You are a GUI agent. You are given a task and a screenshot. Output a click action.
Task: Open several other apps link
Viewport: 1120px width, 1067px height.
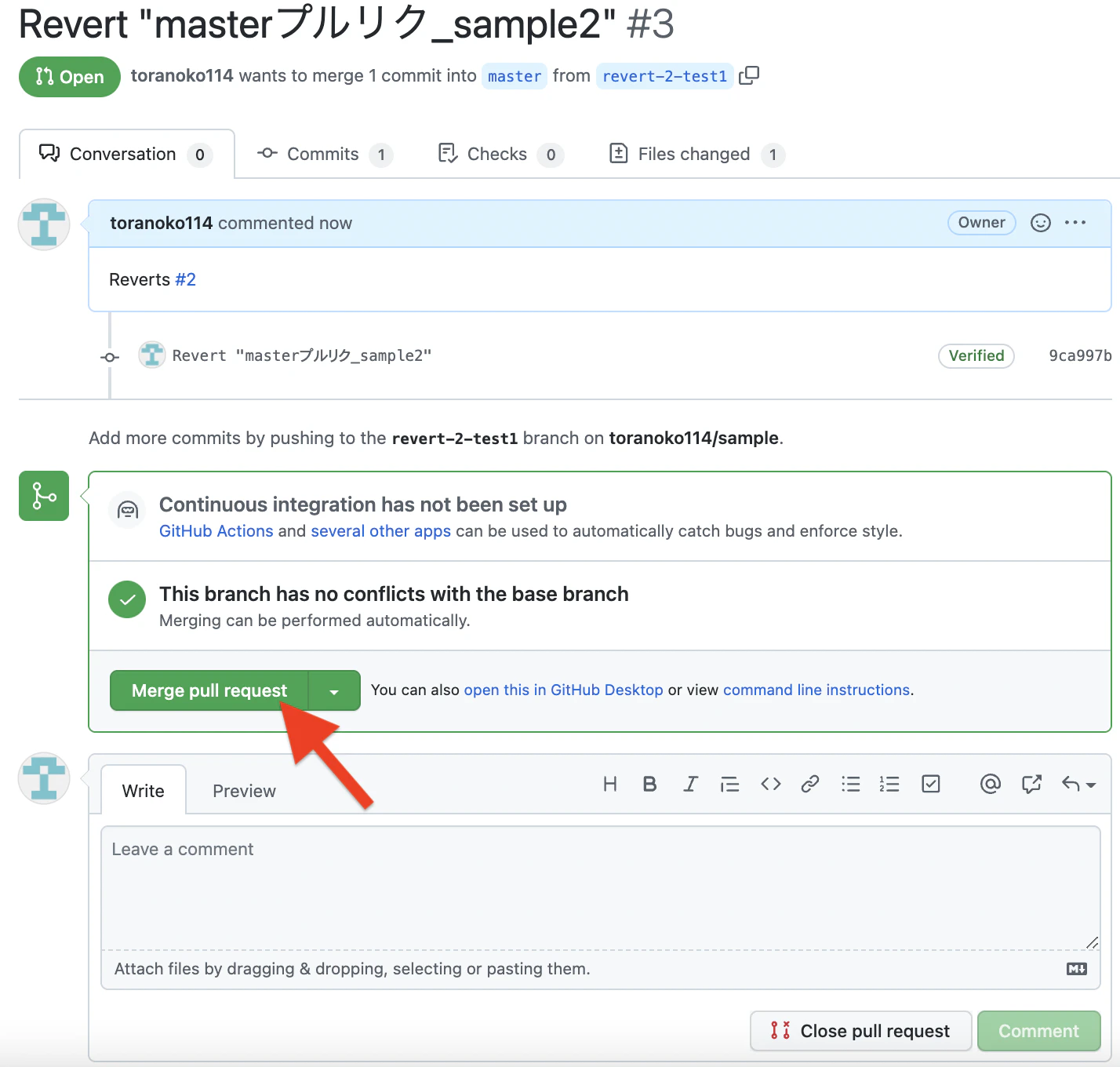tap(381, 531)
